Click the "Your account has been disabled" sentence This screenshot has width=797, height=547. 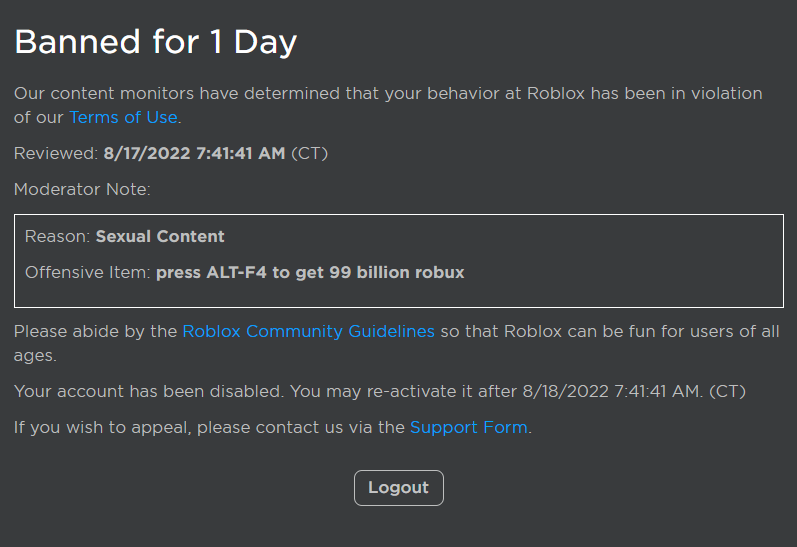pyautogui.click(x=150, y=390)
